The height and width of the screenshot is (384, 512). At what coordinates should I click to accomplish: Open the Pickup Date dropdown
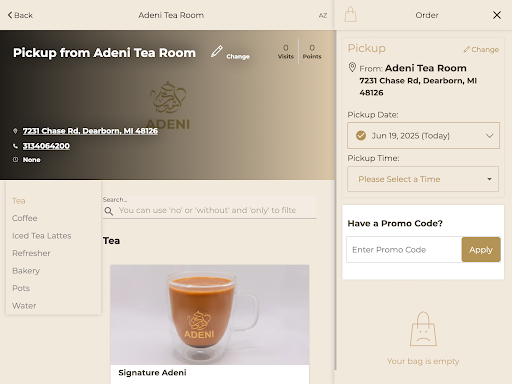423,135
